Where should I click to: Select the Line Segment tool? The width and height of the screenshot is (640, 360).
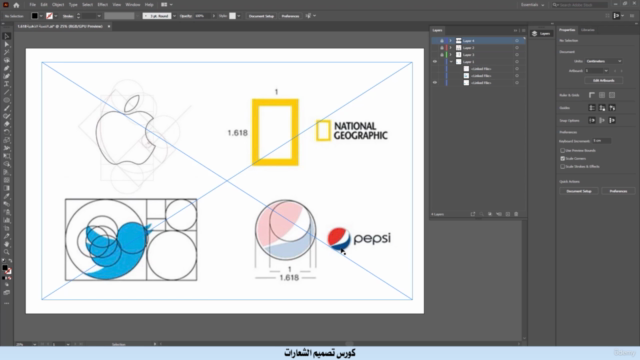[7, 92]
